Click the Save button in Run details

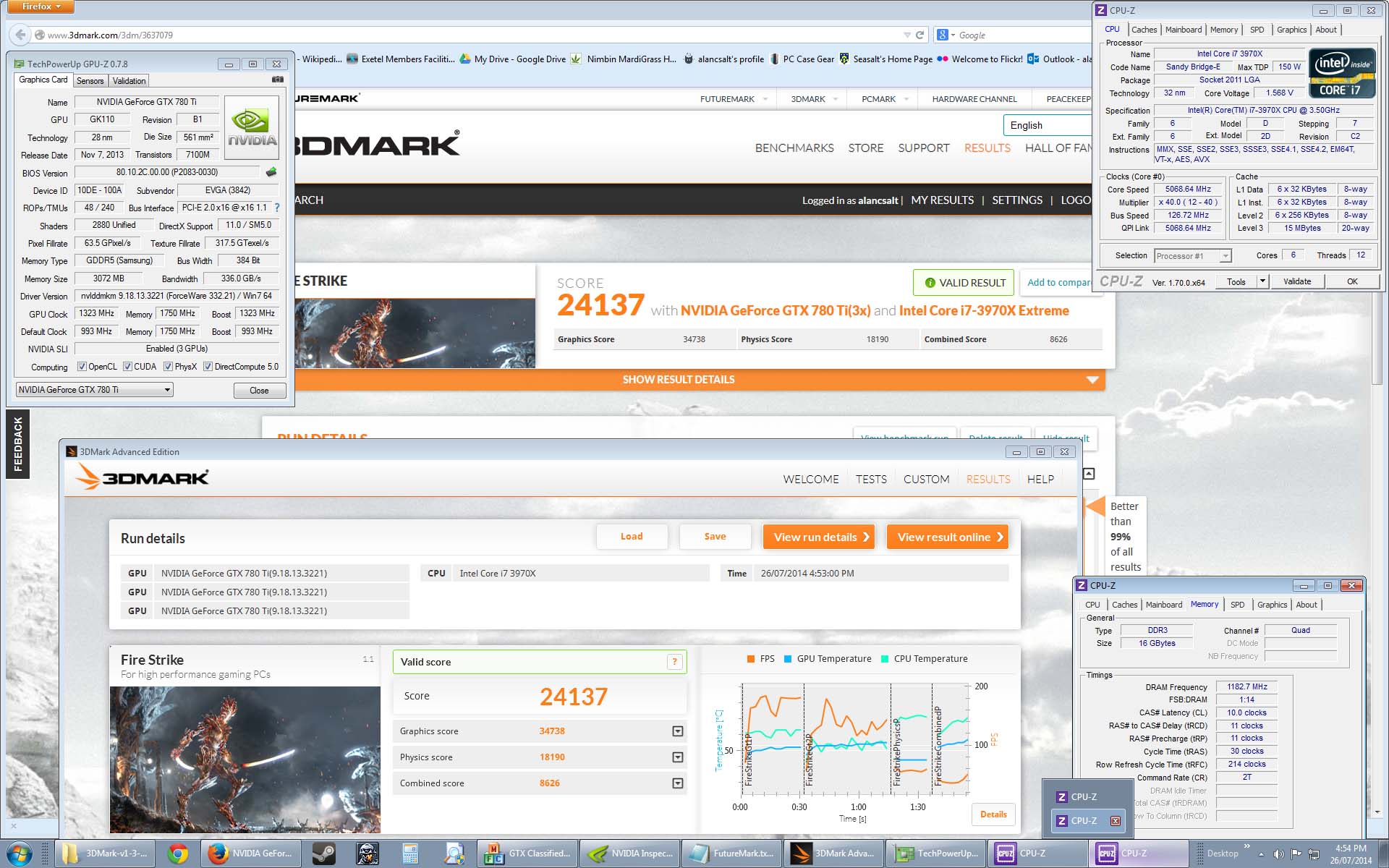(x=715, y=536)
